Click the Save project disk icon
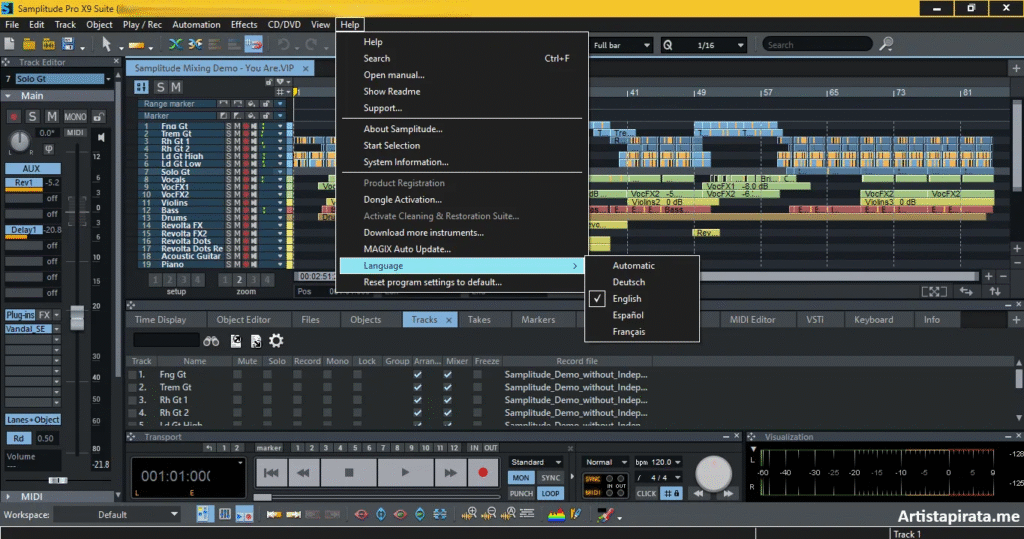 (x=67, y=44)
